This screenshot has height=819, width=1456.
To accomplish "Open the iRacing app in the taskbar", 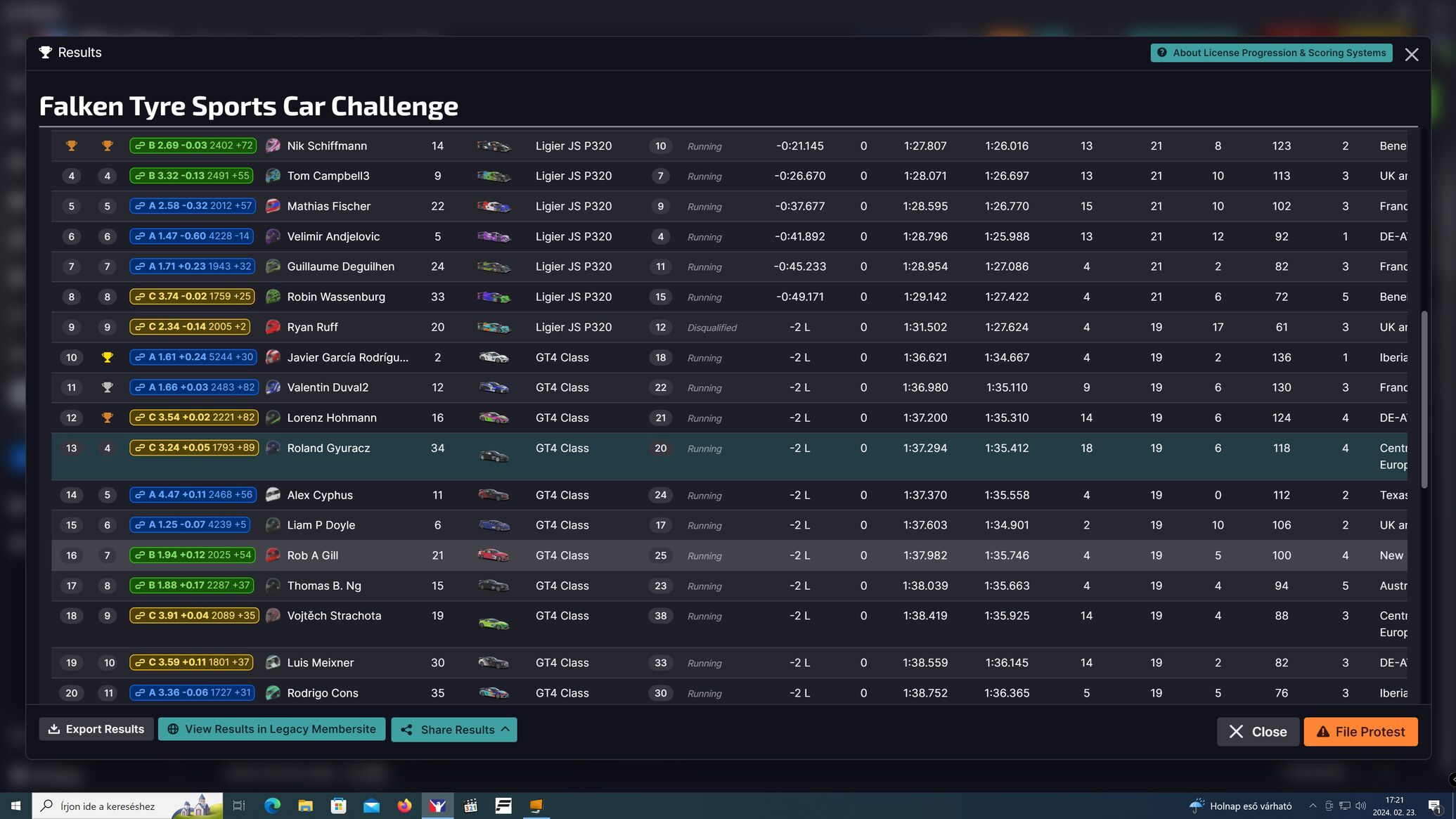I will pos(437,806).
